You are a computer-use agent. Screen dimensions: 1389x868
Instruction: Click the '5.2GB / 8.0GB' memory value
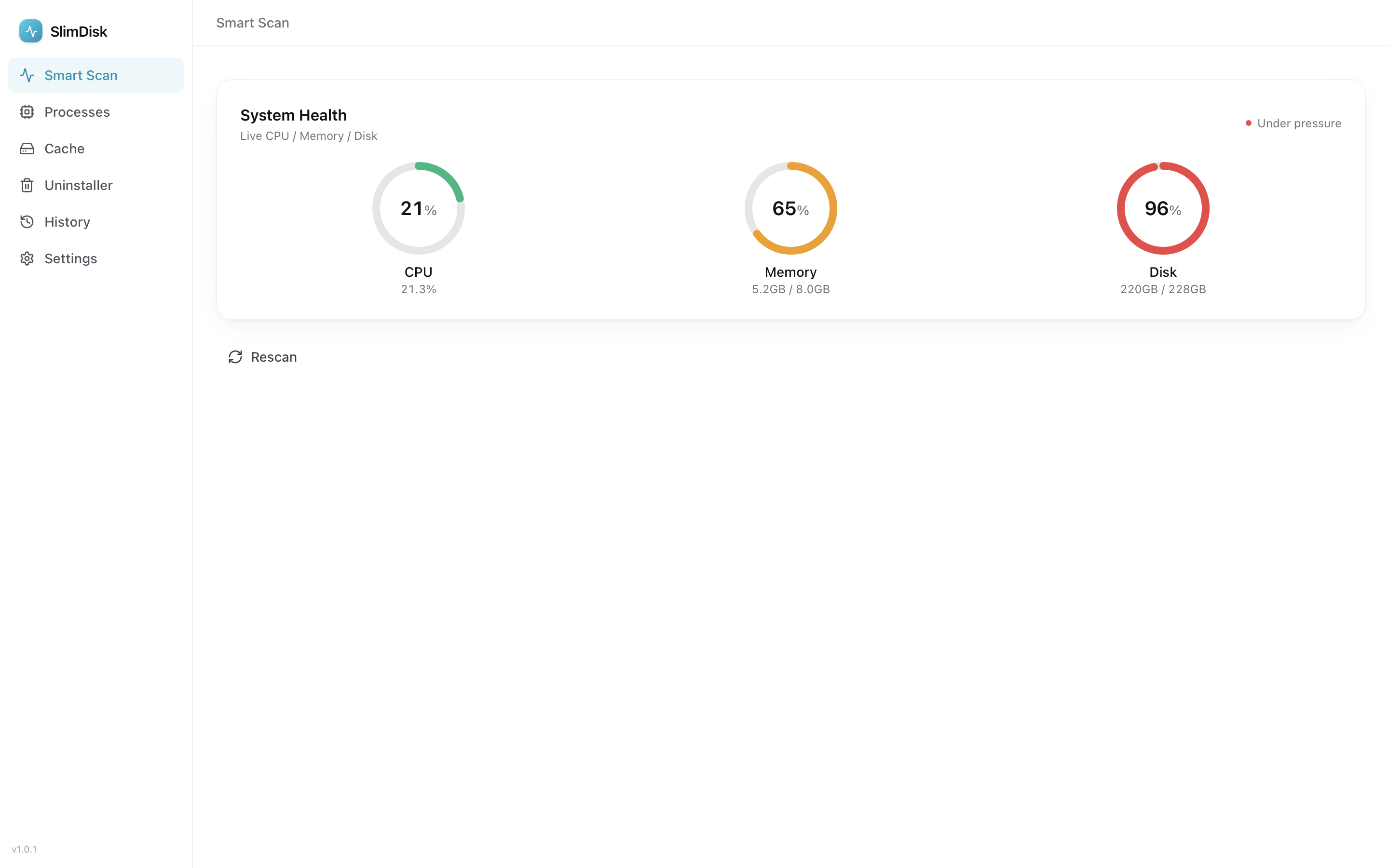click(790, 289)
